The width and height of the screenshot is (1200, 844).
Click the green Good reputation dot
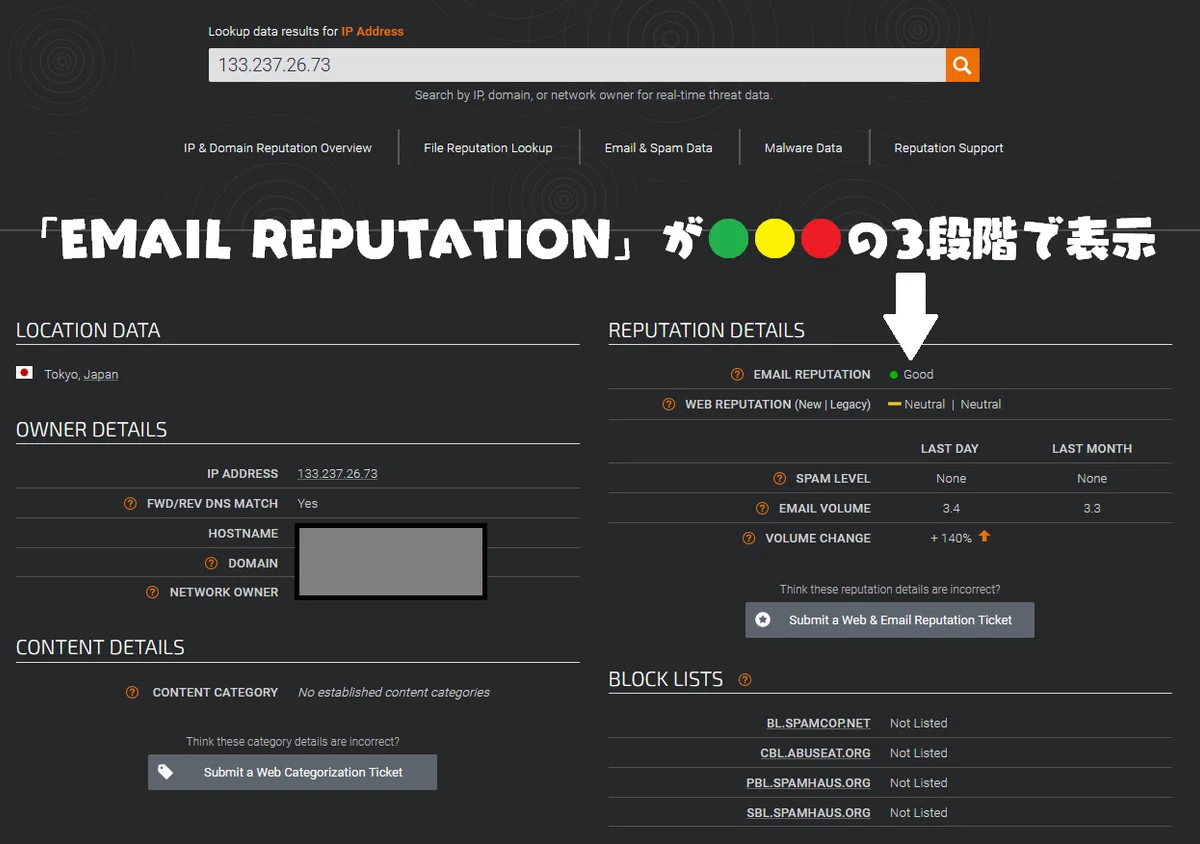[x=894, y=375]
